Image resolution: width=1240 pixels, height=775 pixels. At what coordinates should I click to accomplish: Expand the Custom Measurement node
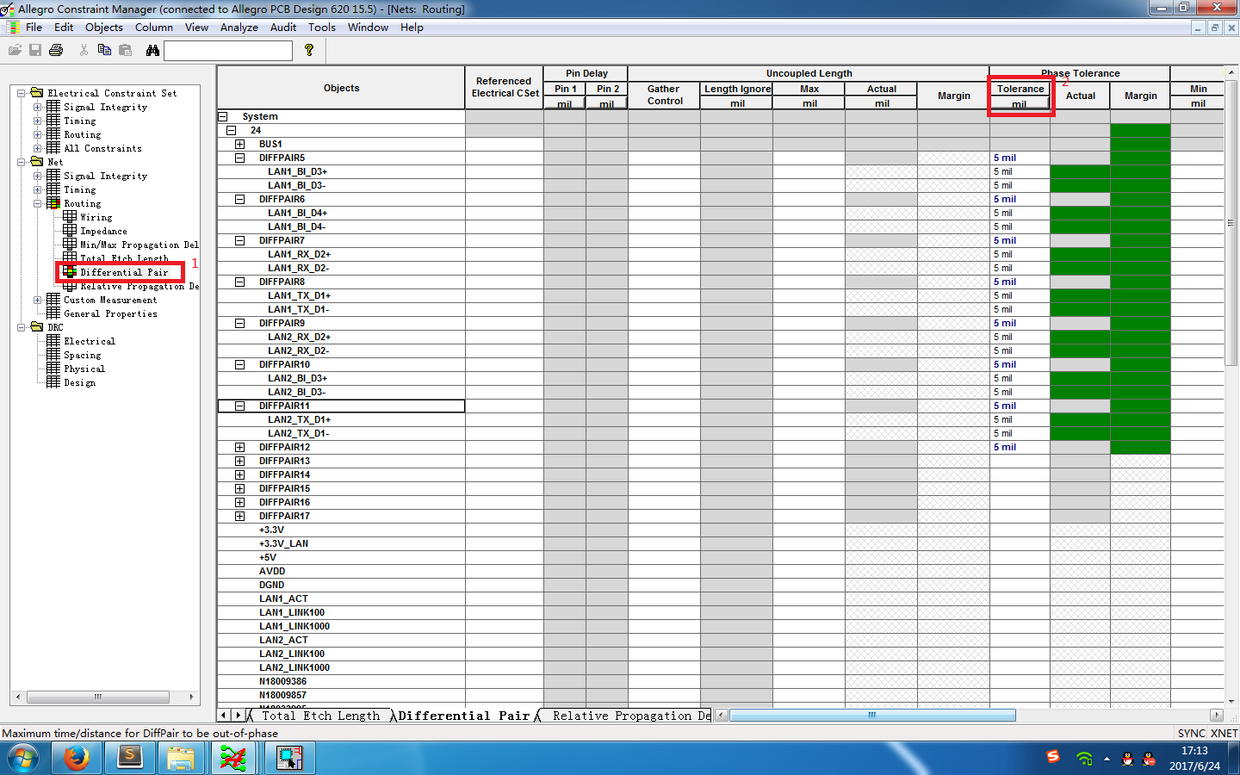pyautogui.click(x=38, y=300)
